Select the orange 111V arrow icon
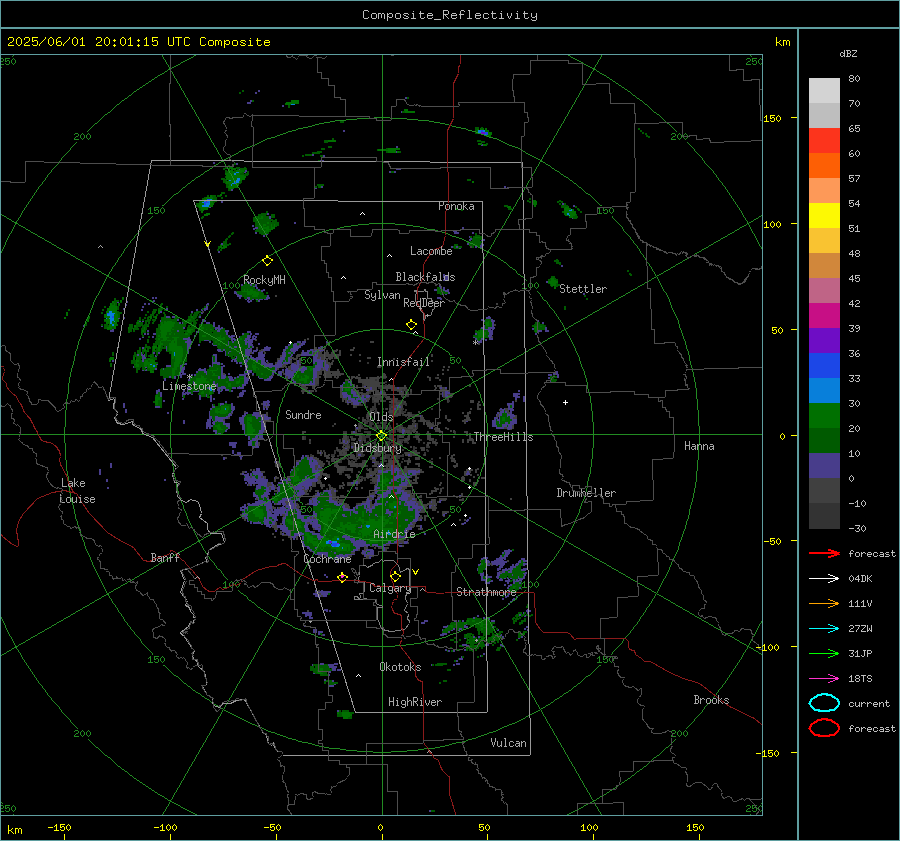 point(824,603)
